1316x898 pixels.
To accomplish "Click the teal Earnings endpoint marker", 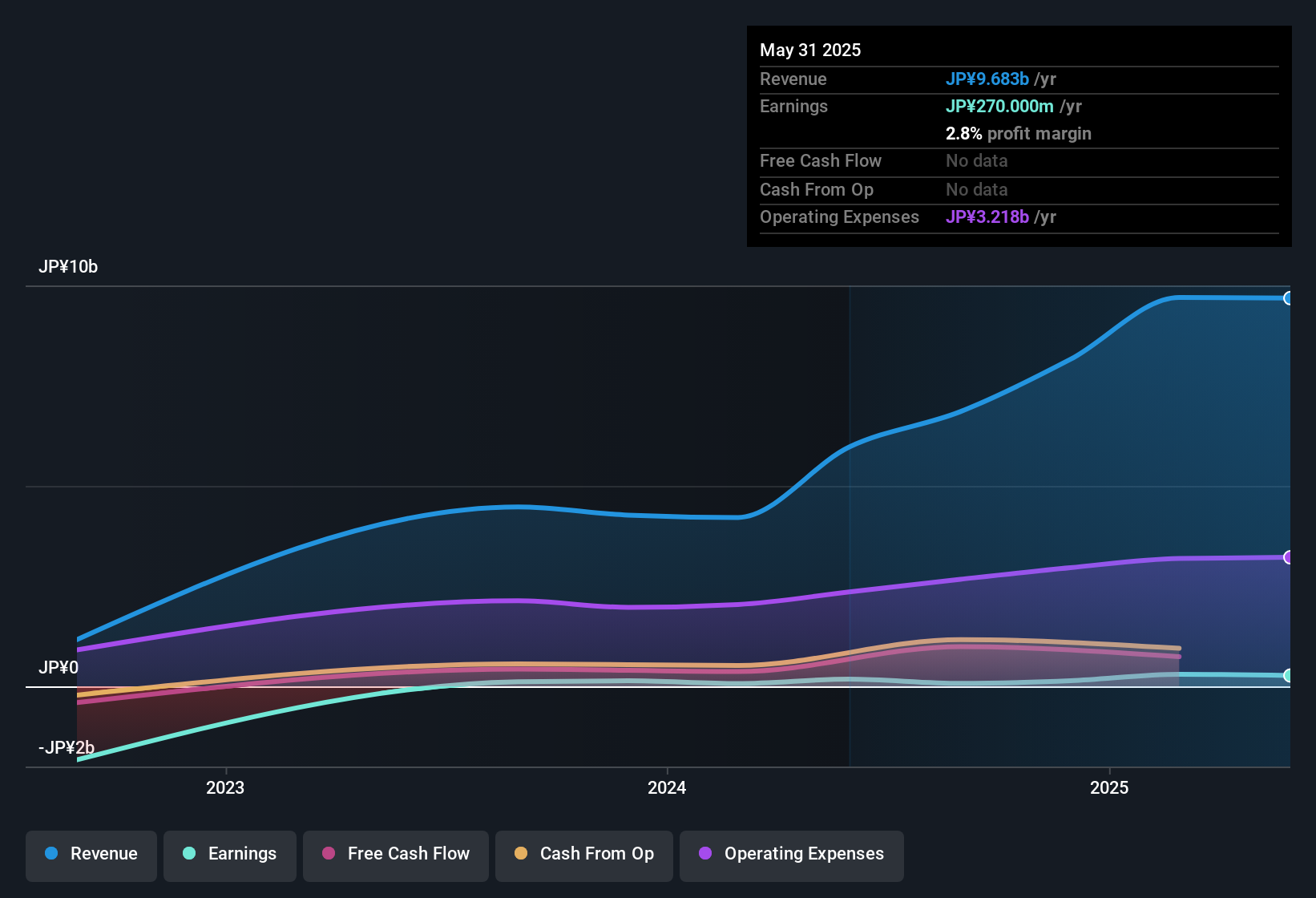I will (1288, 676).
